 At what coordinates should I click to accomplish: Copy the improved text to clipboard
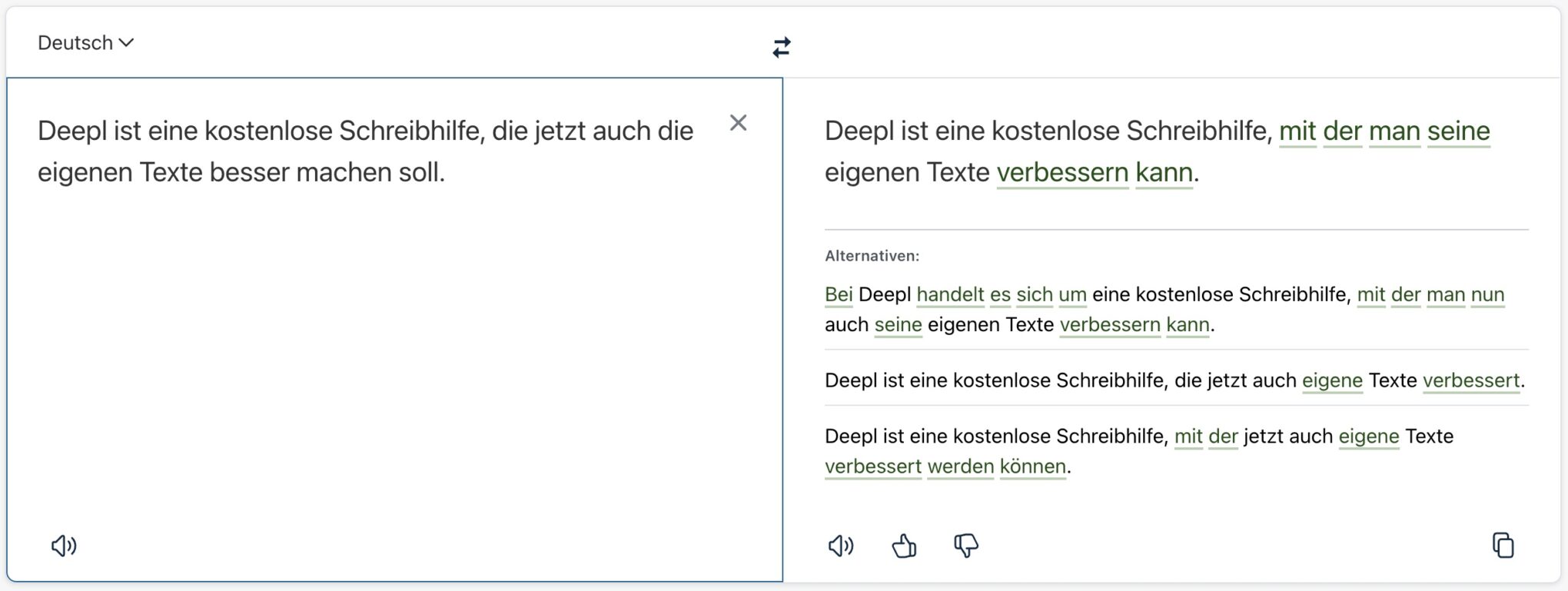1503,545
